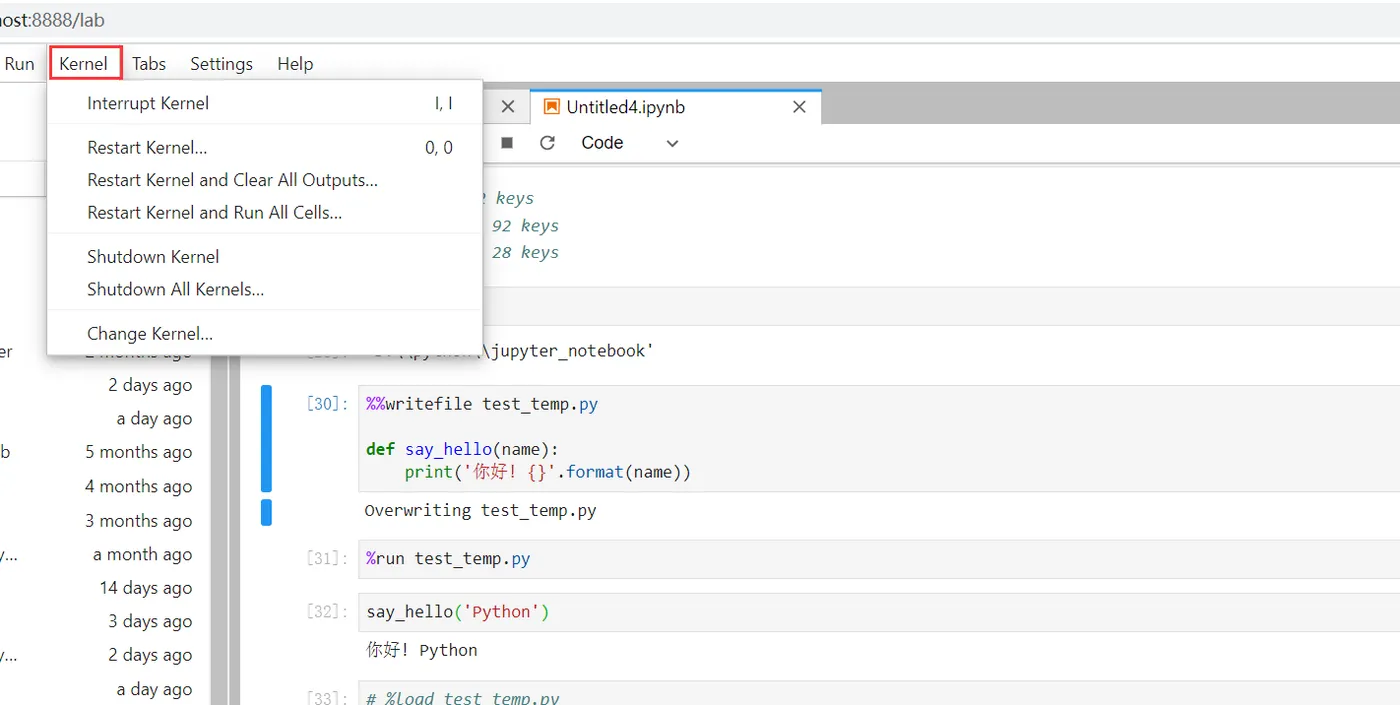Click Change Kernel menu entry
The width and height of the screenshot is (1400, 705).
(x=150, y=334)
